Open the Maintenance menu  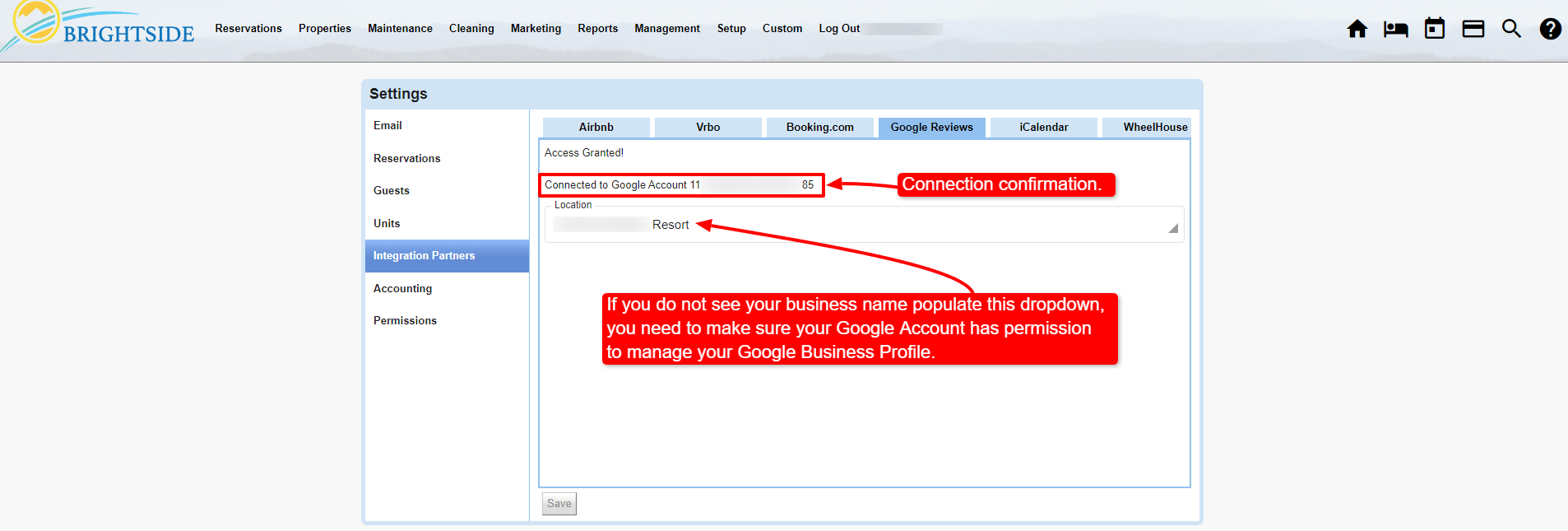point(400,28)
